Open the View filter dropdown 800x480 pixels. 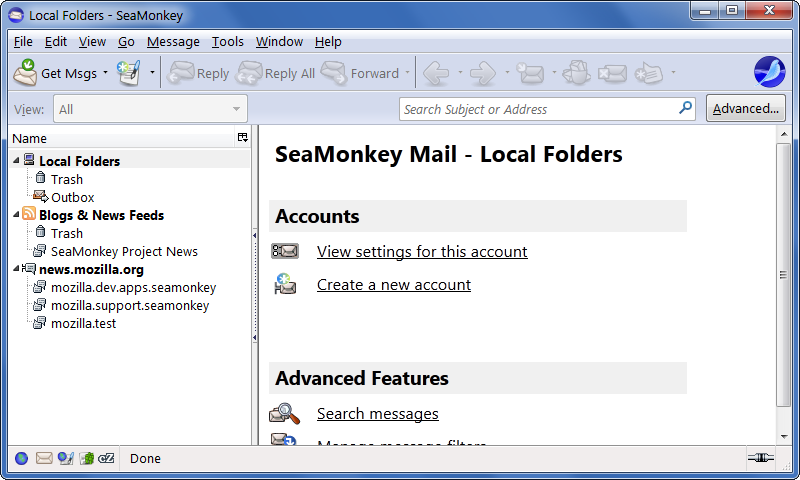coord(150,109)
